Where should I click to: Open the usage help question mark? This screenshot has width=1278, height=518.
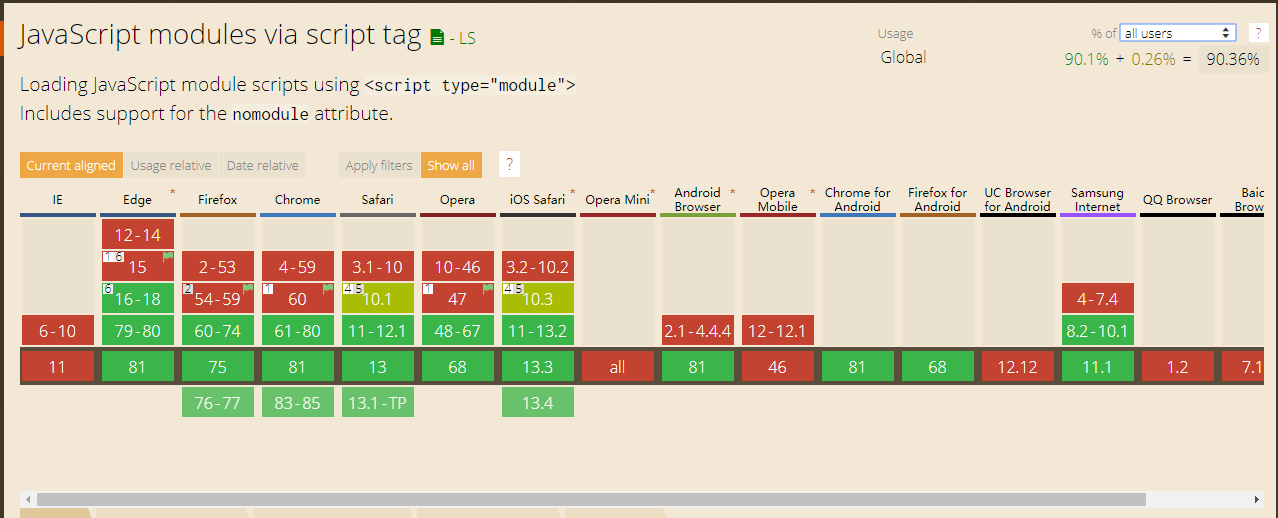tap(1258, 33)
